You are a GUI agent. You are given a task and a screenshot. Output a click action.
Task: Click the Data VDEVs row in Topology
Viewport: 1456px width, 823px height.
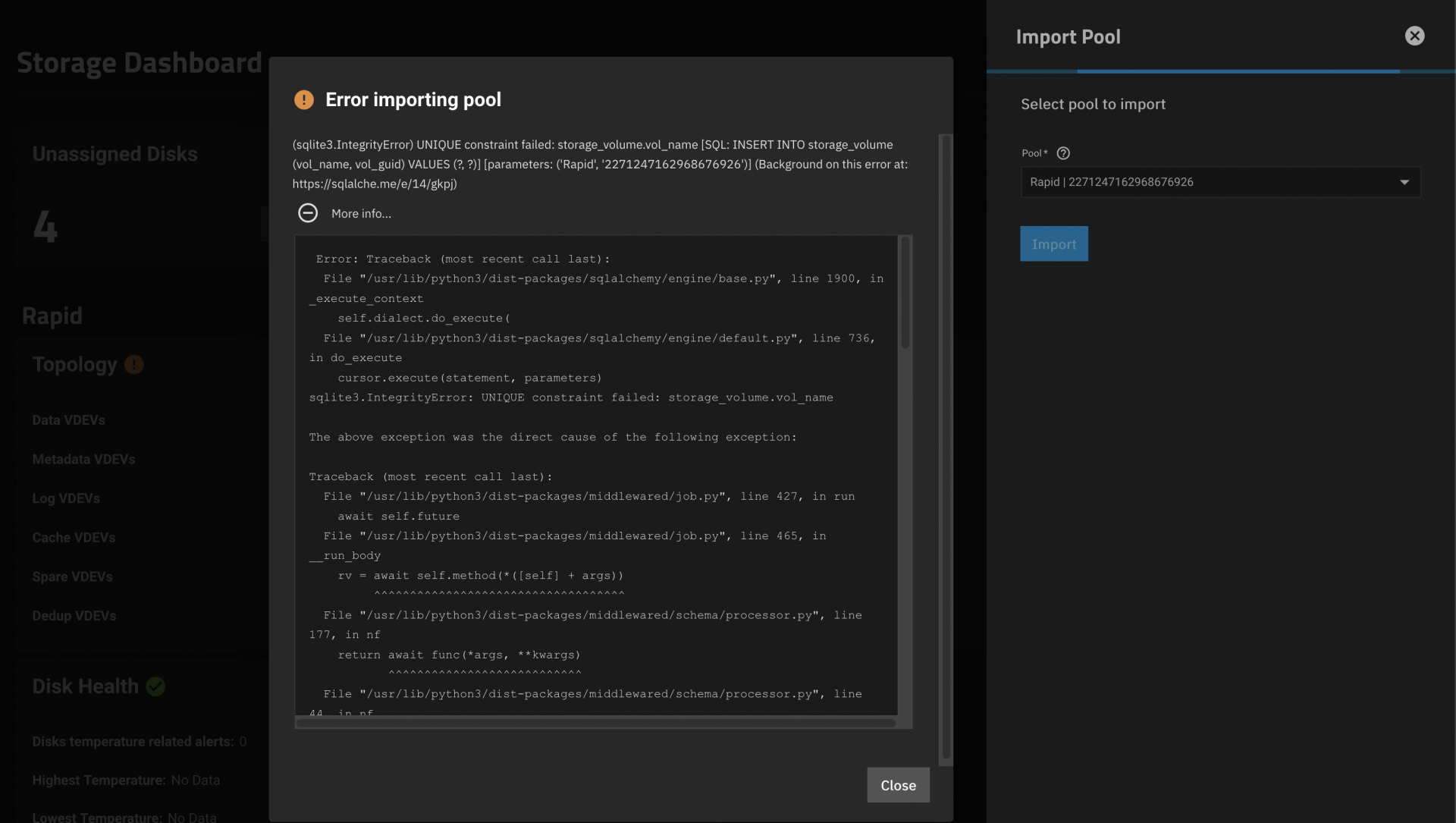click(x=69, y=420)
